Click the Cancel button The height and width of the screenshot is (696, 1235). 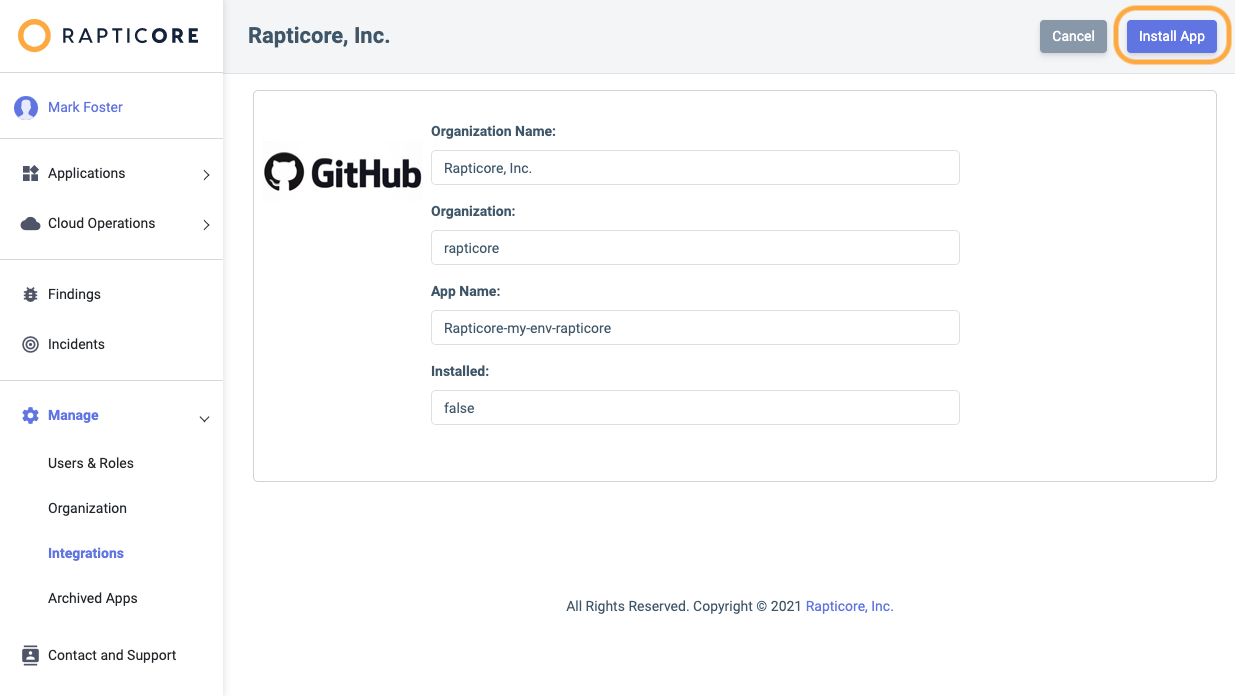[x=1073, y=36]
